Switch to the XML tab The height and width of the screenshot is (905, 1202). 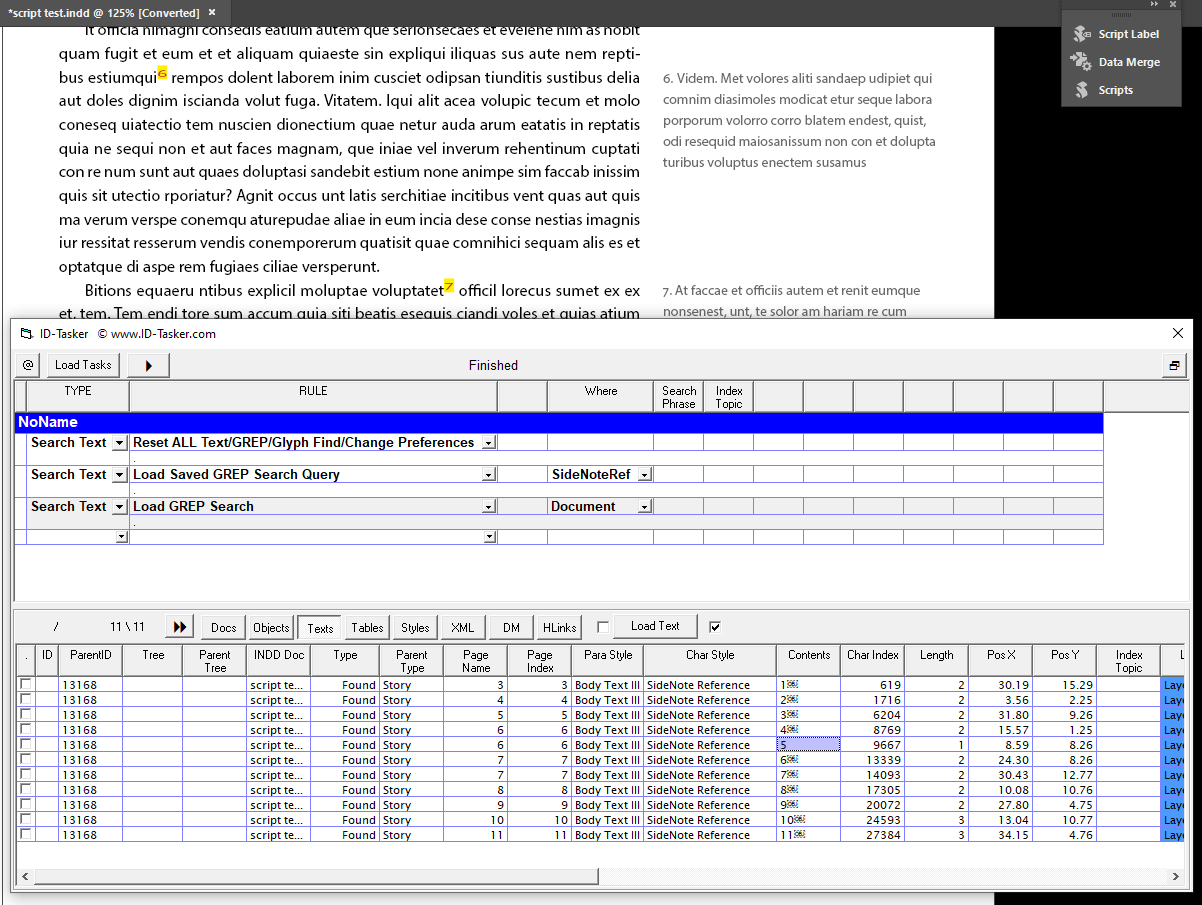click(x=462, y=626)
